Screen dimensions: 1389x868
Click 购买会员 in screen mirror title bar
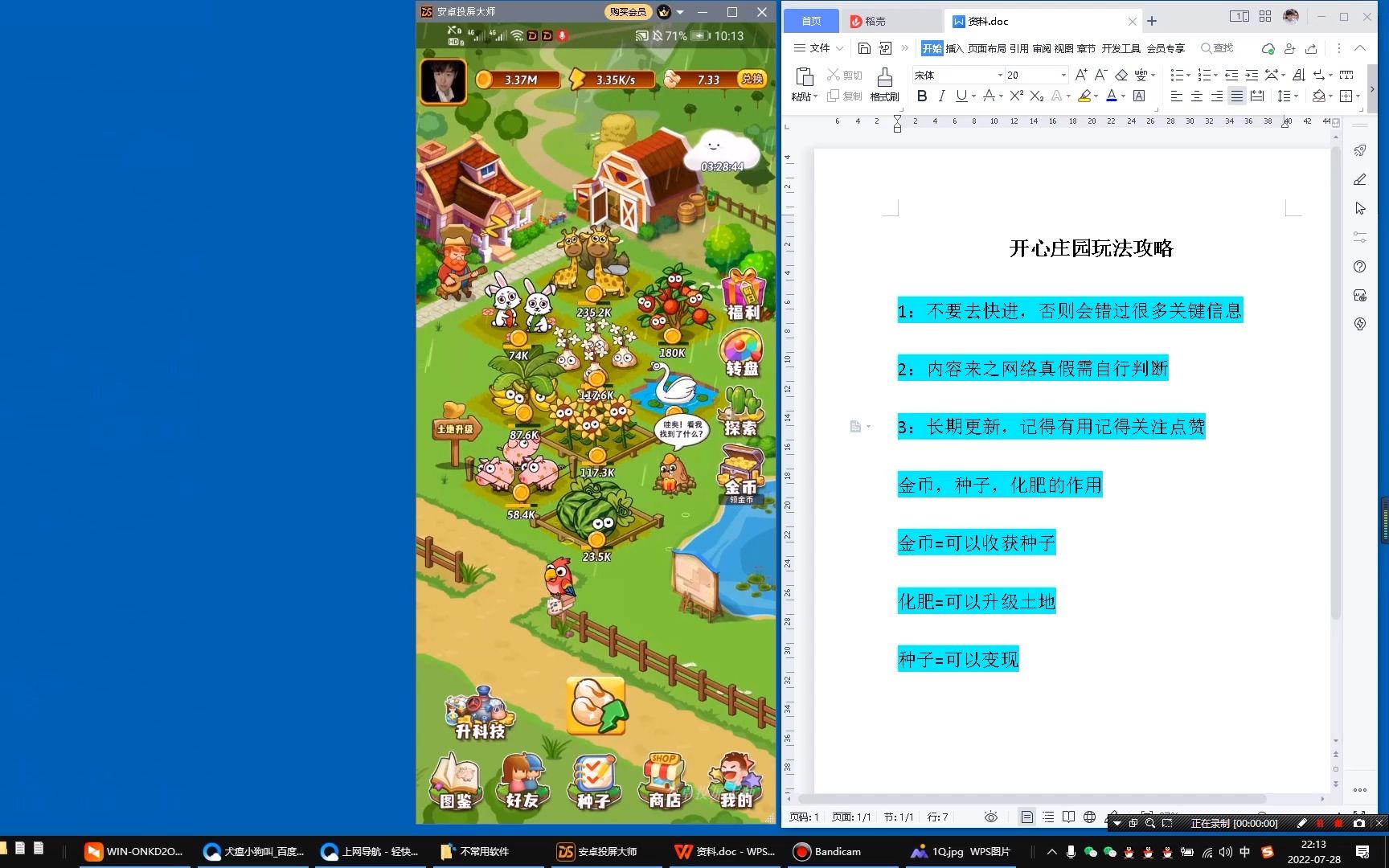(627, 12)
